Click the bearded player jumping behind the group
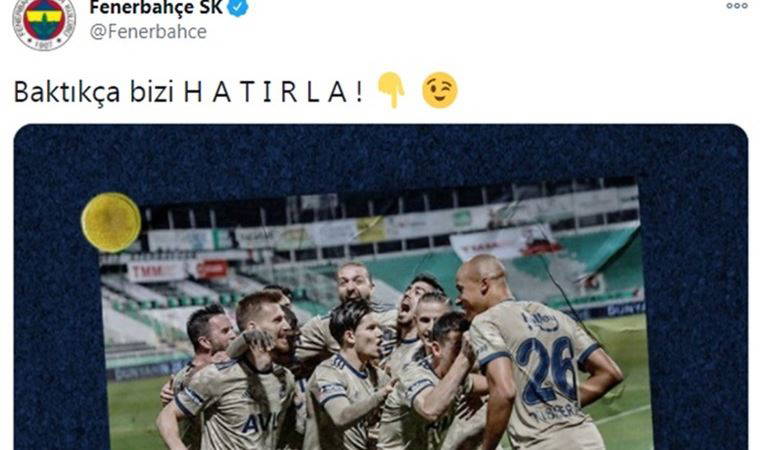This screenshot has height=450, width=760. (355, 284)
